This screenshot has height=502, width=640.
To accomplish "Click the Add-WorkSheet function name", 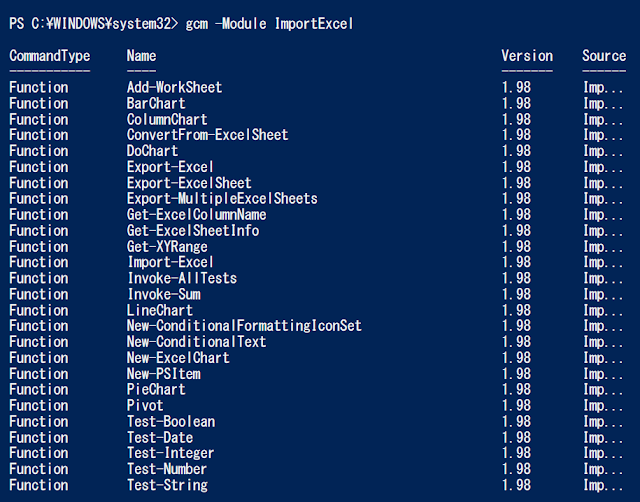I will point(174,87).
